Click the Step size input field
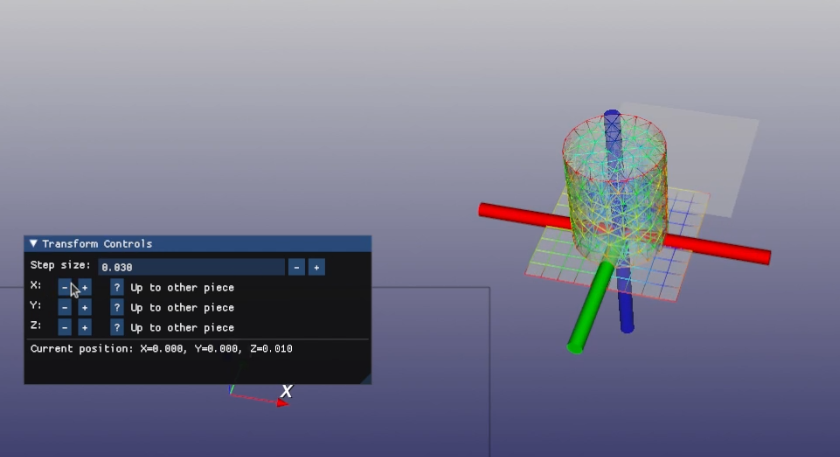Viewport: 840px width, 457px height. pyautogui.click(x=190, y=267)
